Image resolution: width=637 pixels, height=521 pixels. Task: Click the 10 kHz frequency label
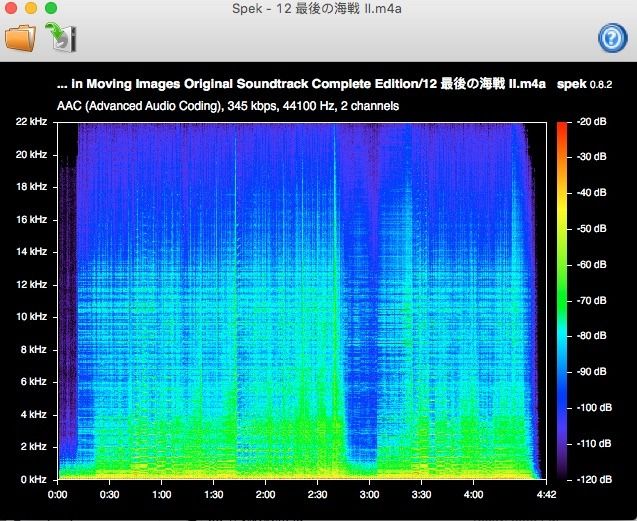tap(31, 317)
